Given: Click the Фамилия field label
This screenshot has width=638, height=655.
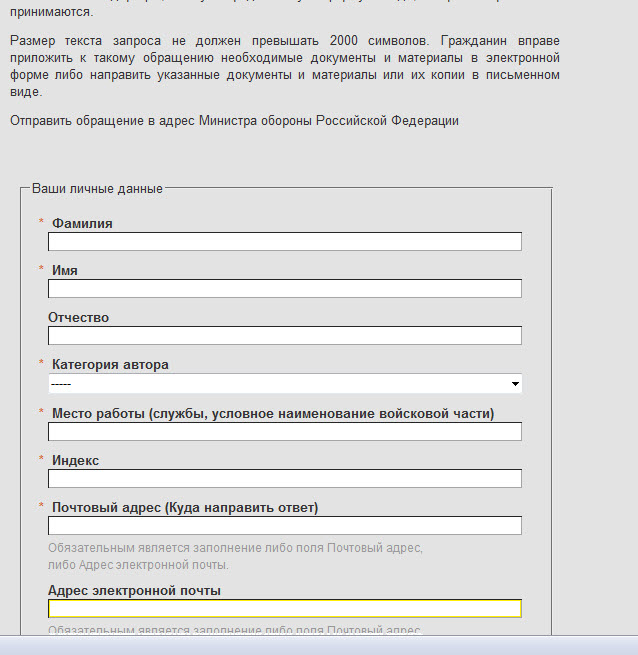Looking at the screenshot, I should click(x=82, y=224).
